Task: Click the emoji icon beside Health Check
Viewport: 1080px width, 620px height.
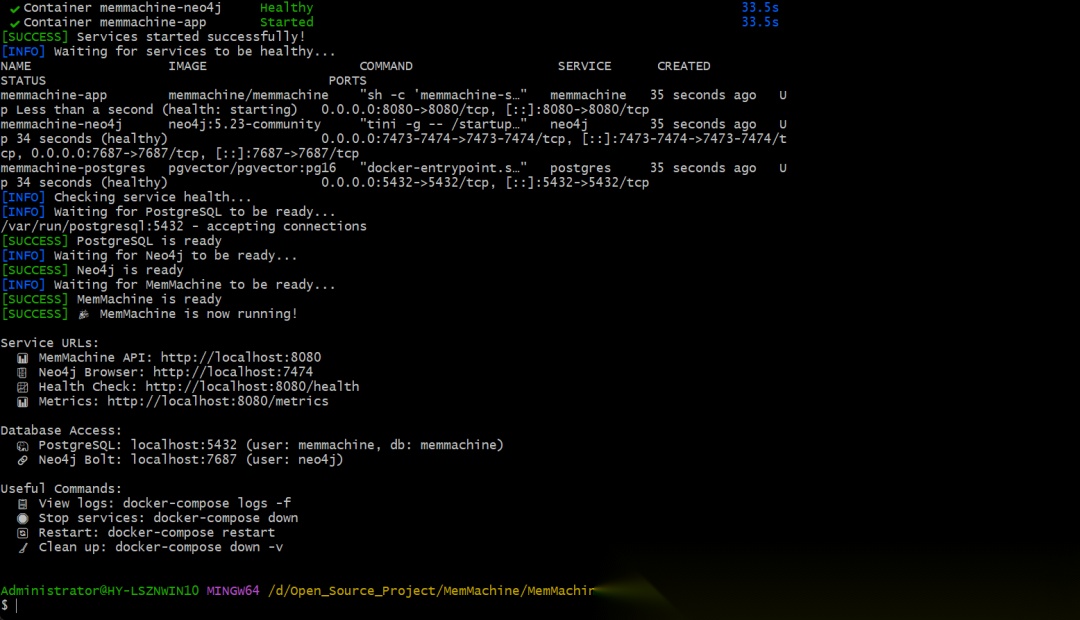Action: point(23,387)
